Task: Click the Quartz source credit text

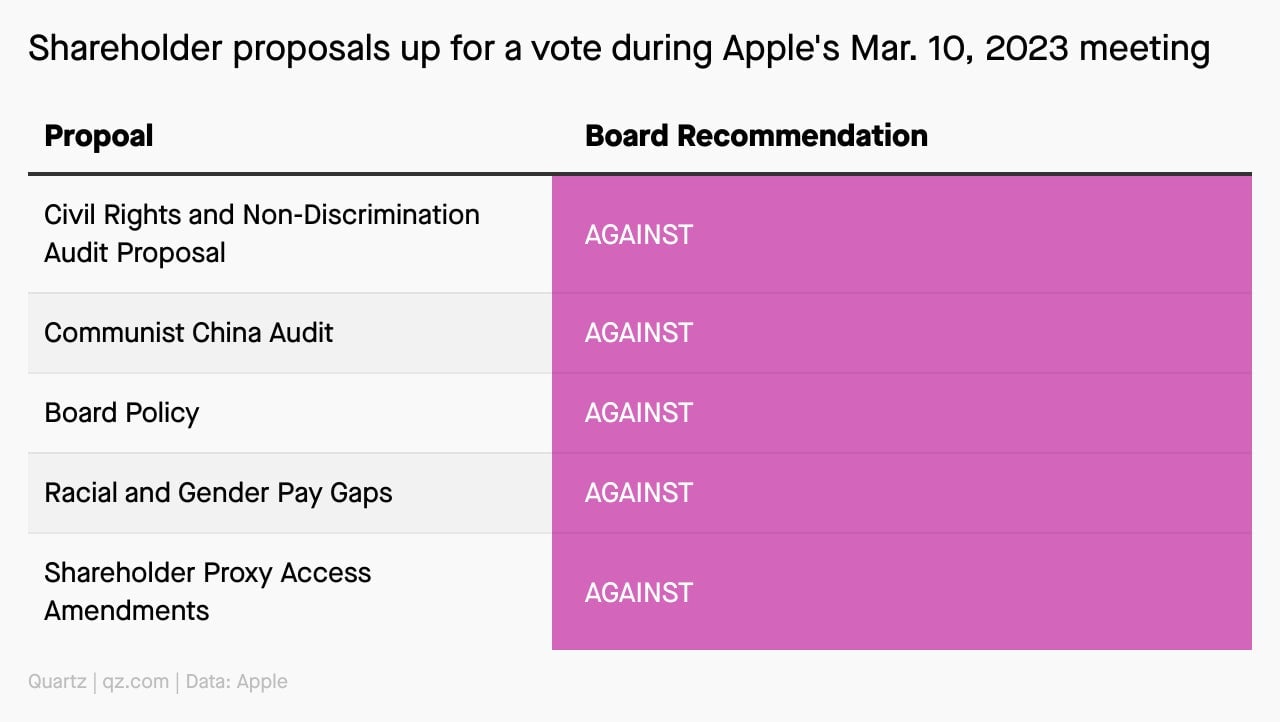Action: (57, 682)
